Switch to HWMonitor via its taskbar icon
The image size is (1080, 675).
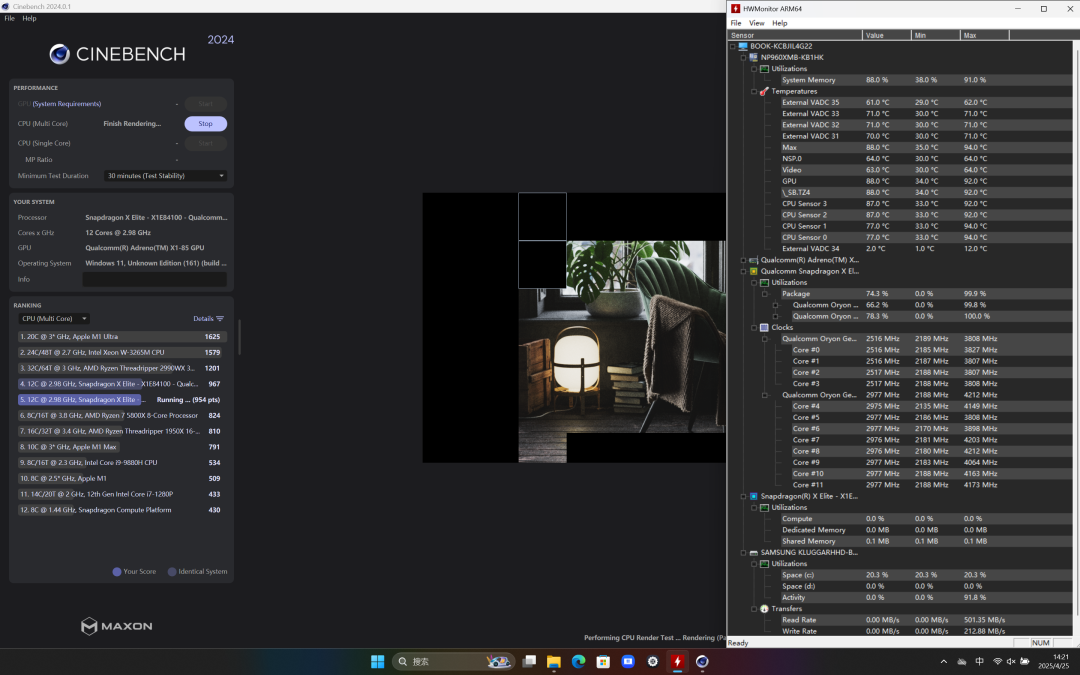(678, 661)
